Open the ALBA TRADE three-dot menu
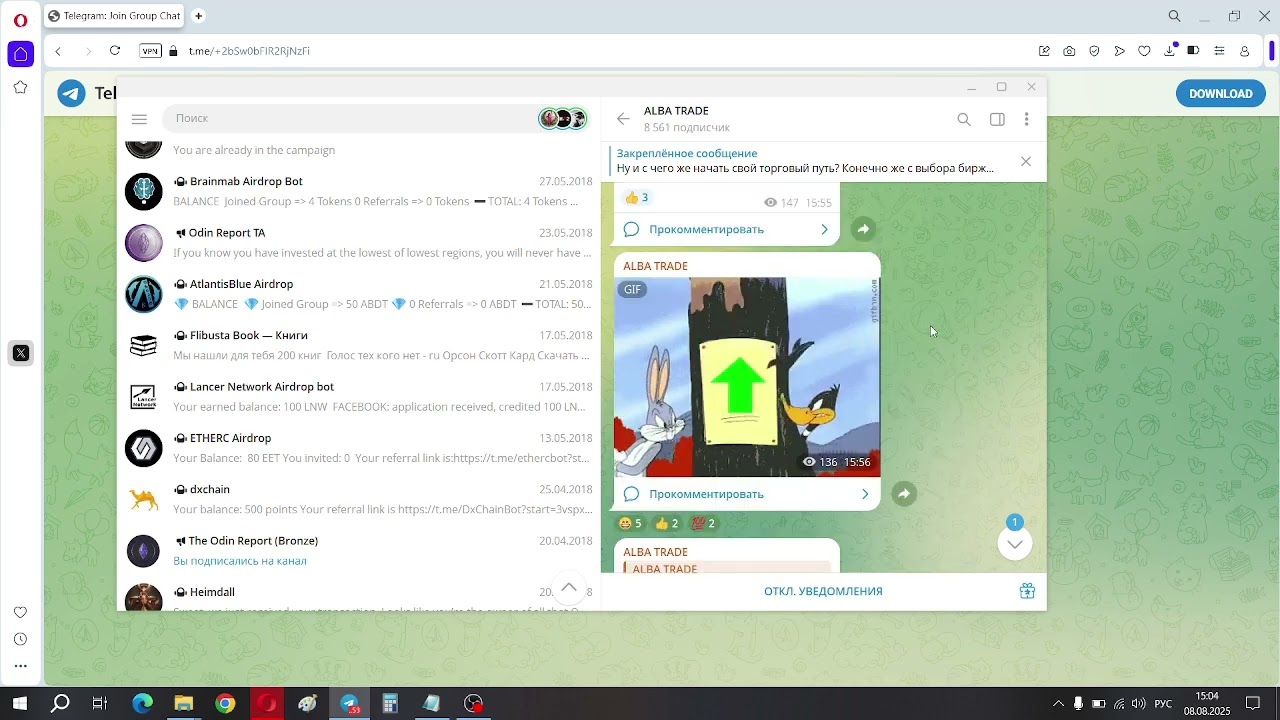 tap(1026, 119)
